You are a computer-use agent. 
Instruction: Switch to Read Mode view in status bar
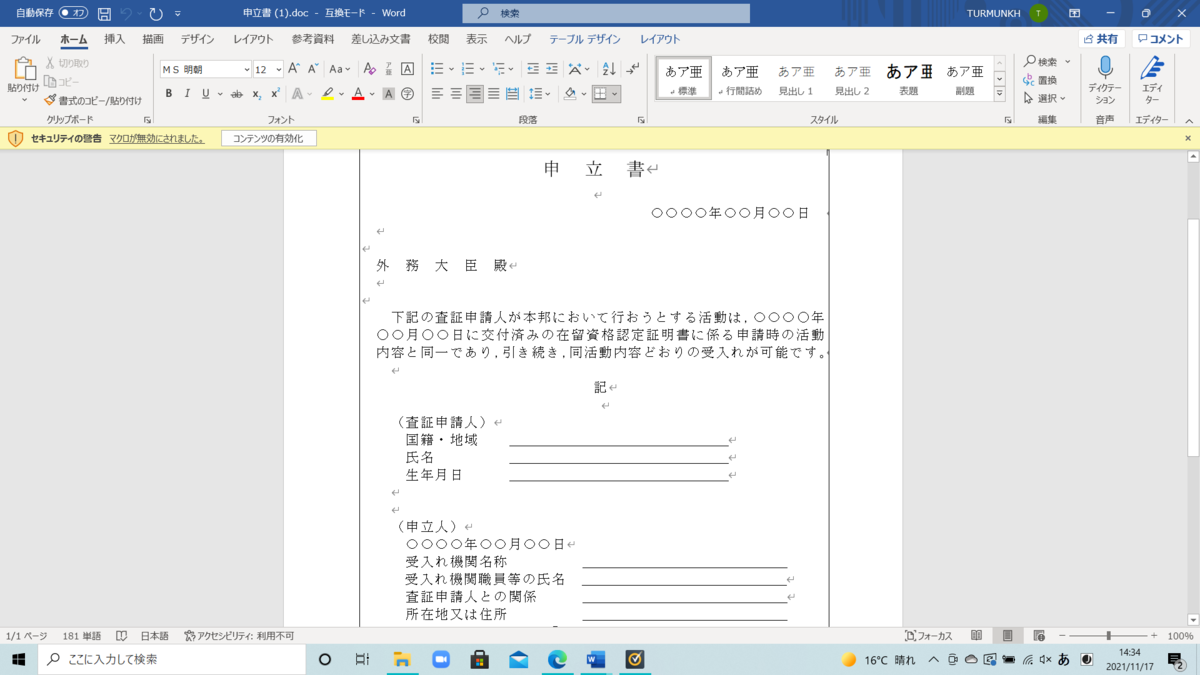[976, 636]
